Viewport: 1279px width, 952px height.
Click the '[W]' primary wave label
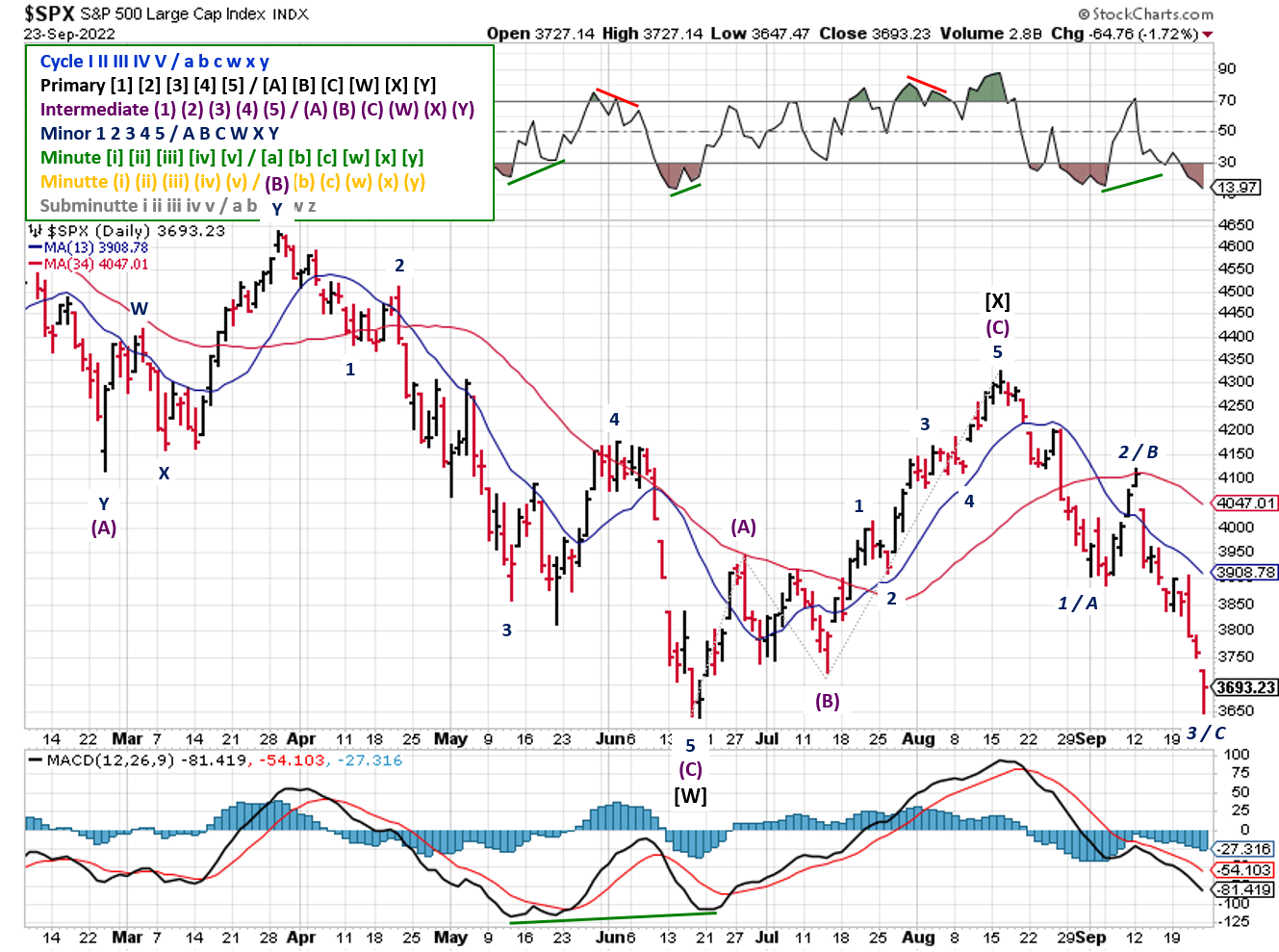[x=690, y=797]
